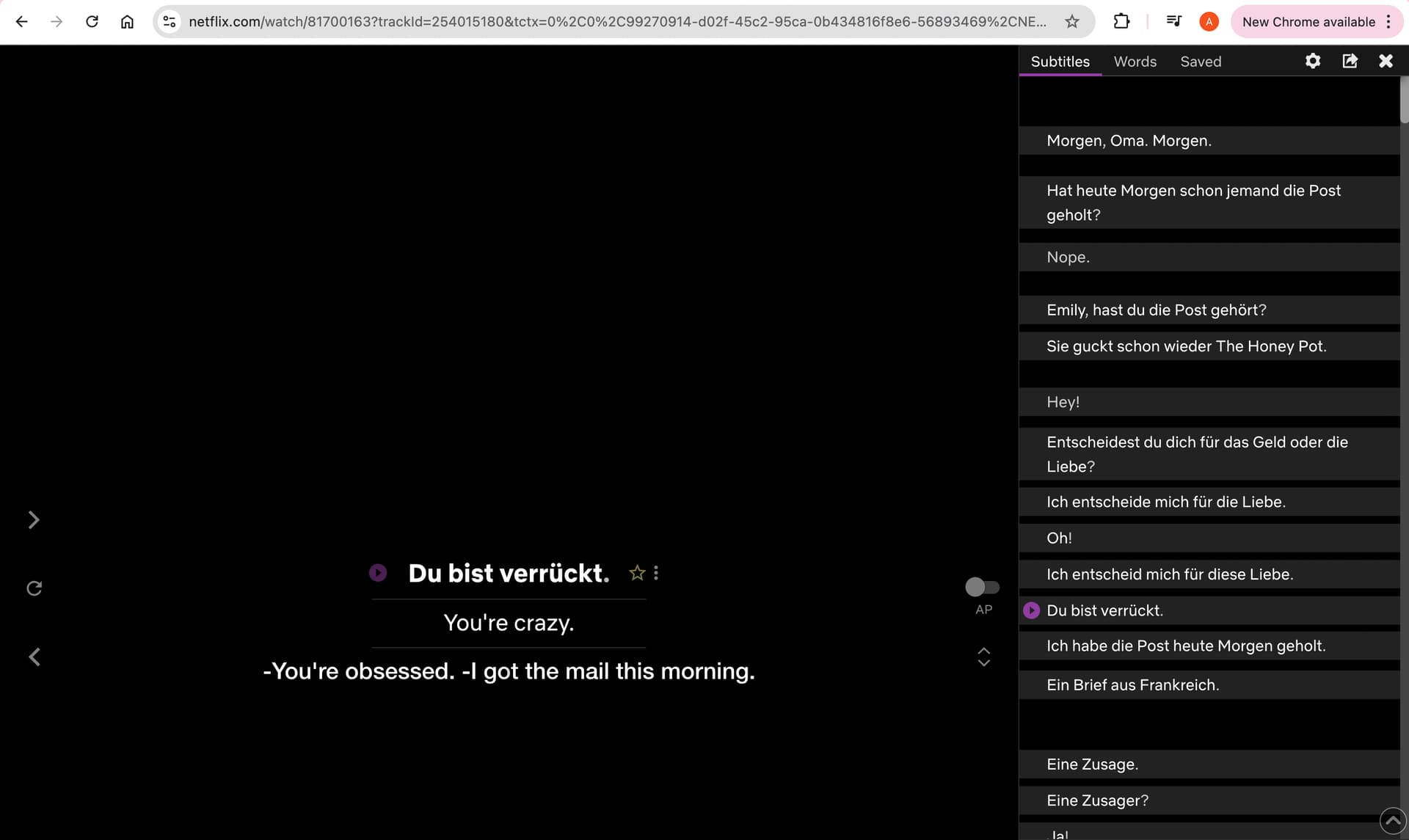Click the export subtitles icon

pyautogui.click(x=1350, y=62)
